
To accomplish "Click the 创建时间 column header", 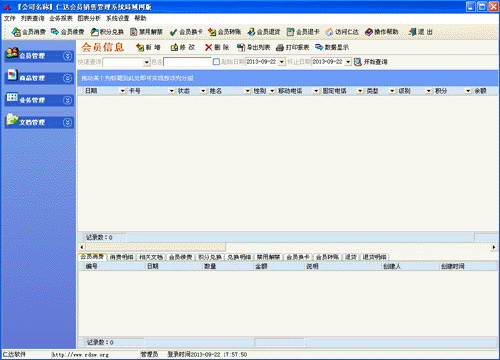I will 469,266.
